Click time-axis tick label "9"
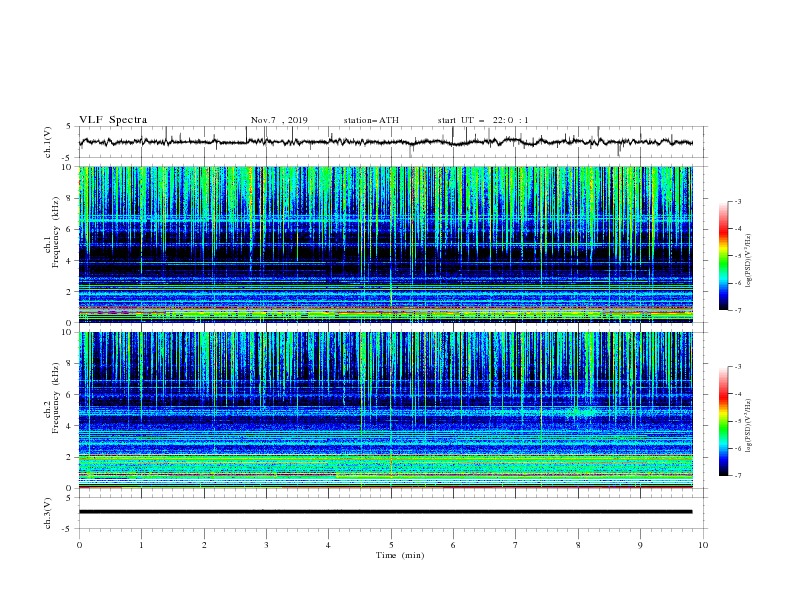Viewport: 792px width, 612px height. coord(640,545)
